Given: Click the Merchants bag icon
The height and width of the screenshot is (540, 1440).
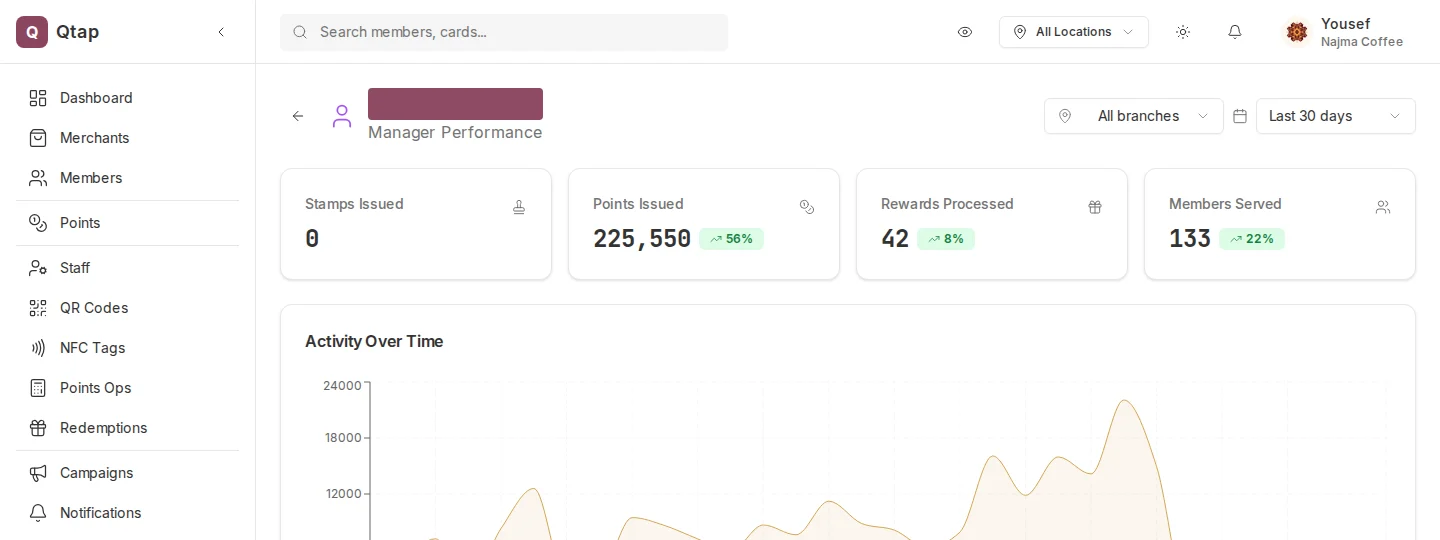Looking at the screenshot, I should tap(38, 138).
